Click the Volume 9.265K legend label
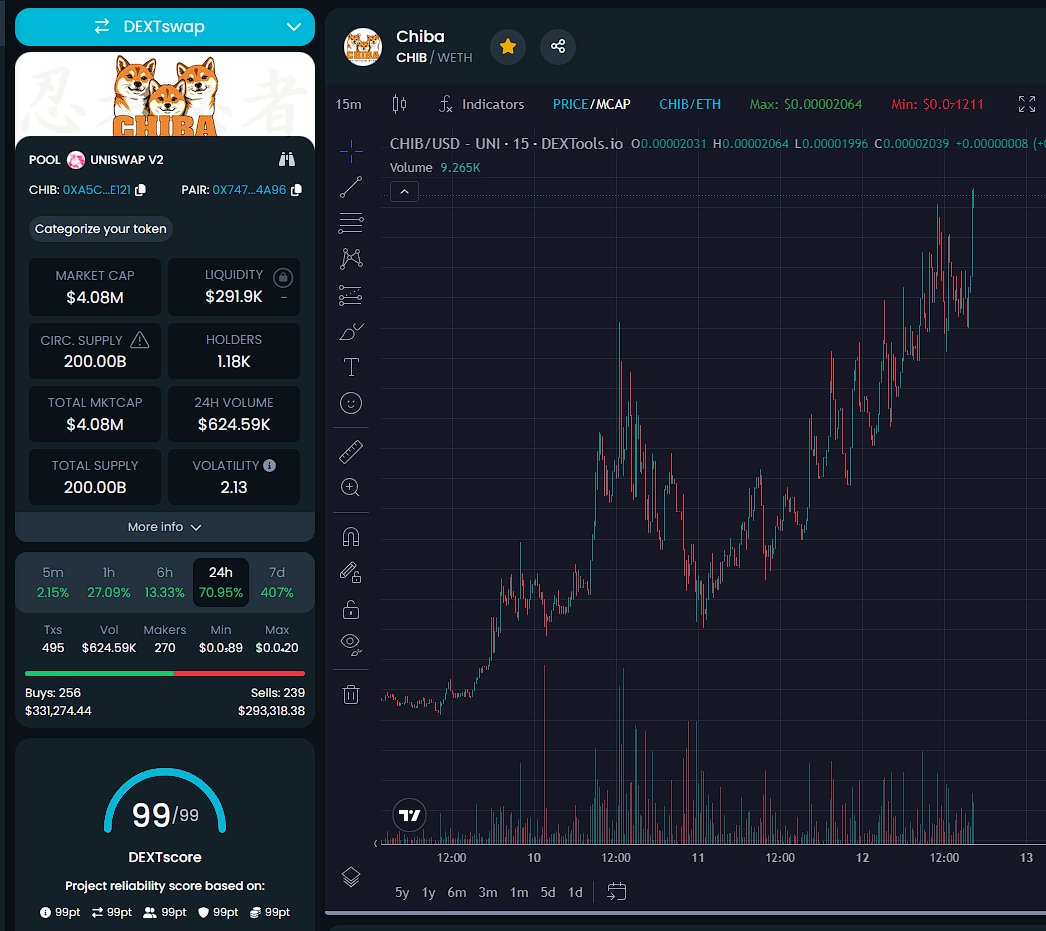Screen dimensions: 1046x931 [435, 167]
